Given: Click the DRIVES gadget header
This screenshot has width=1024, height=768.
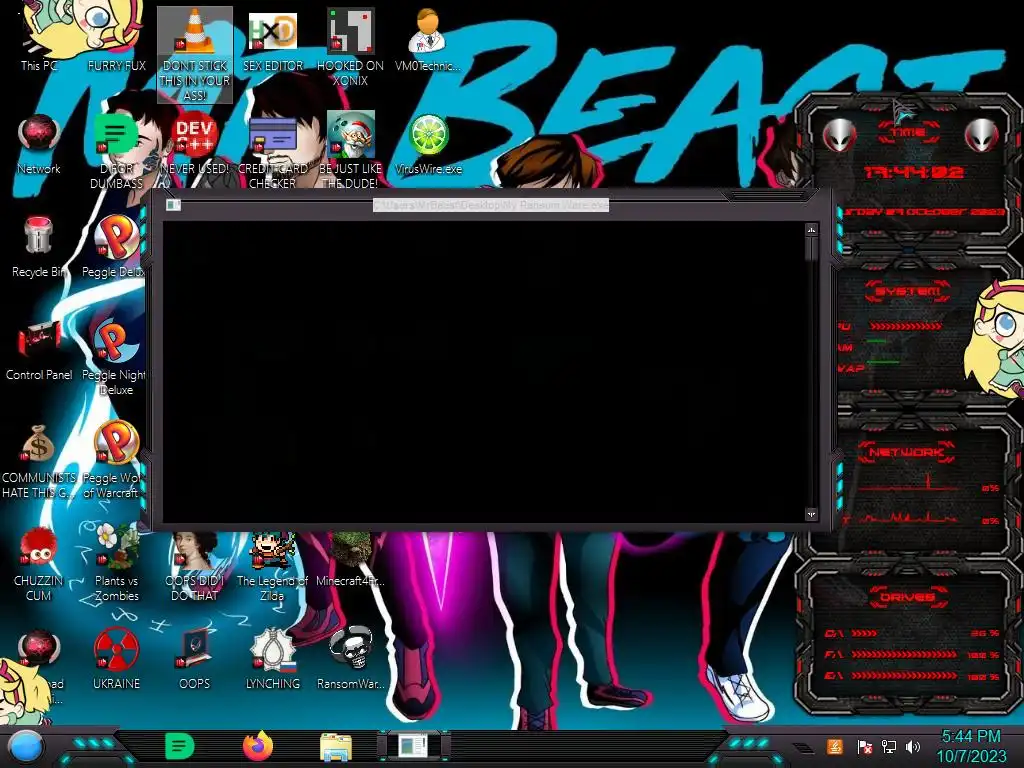Looking at the screenshot, I should coord(908,597).
